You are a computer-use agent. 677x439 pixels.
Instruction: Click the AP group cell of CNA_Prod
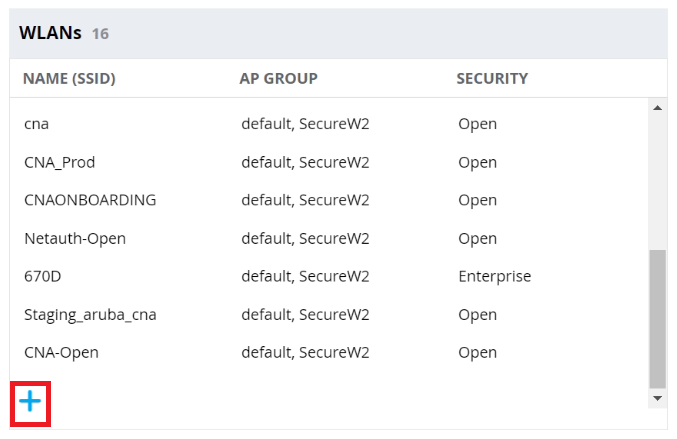pos(305,162)
